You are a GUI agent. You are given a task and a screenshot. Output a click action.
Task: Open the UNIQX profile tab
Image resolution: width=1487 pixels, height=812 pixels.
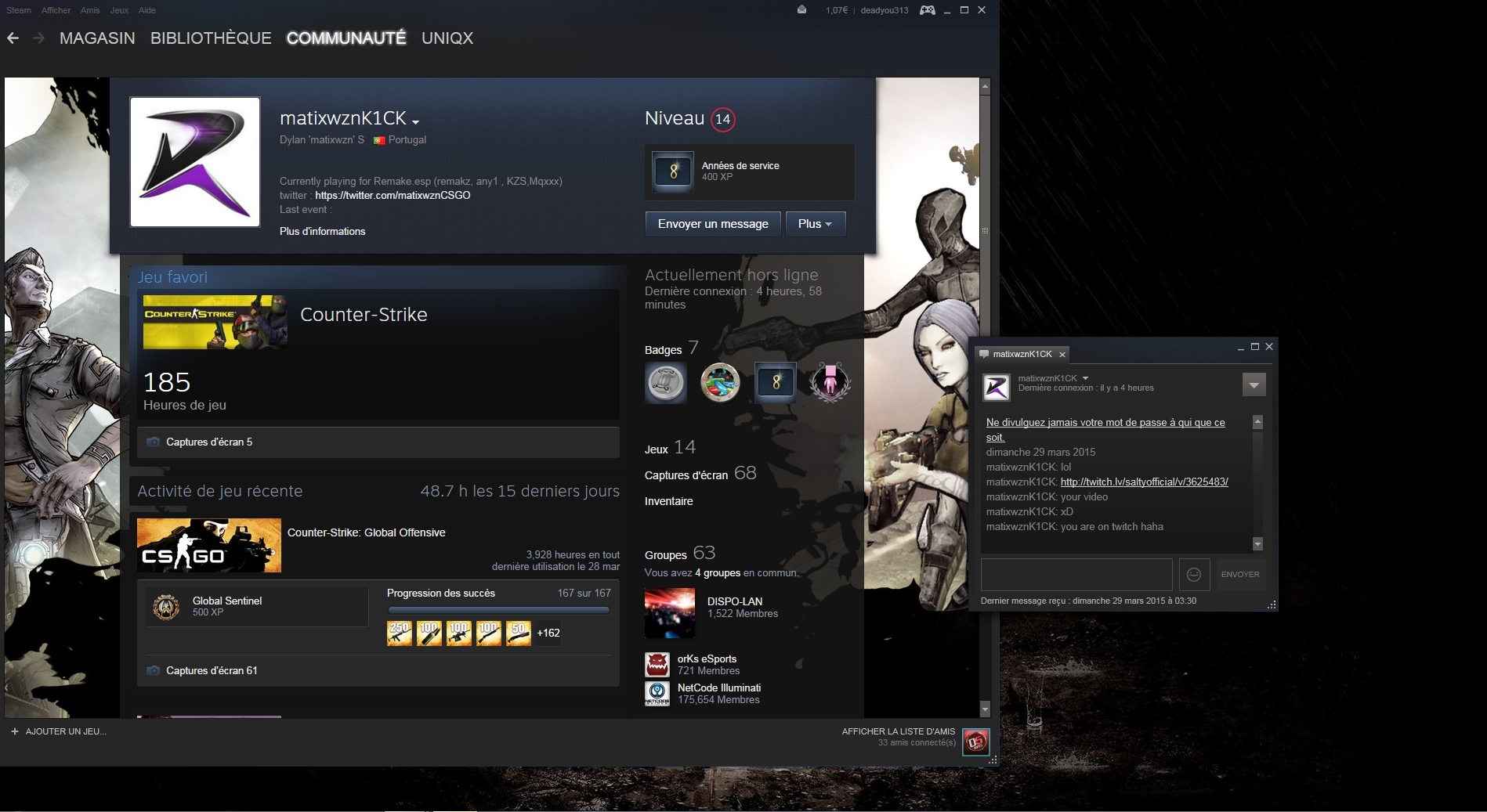(x=447, y=38)
